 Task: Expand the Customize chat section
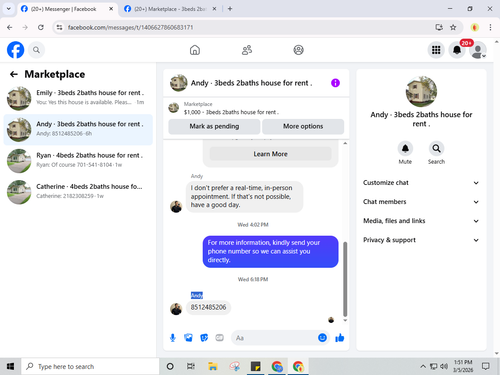point(421,183)
